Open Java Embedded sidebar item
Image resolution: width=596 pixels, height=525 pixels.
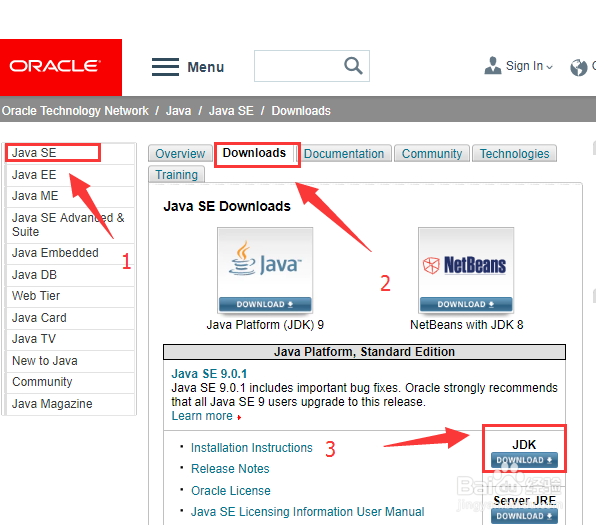pos(70,253)
